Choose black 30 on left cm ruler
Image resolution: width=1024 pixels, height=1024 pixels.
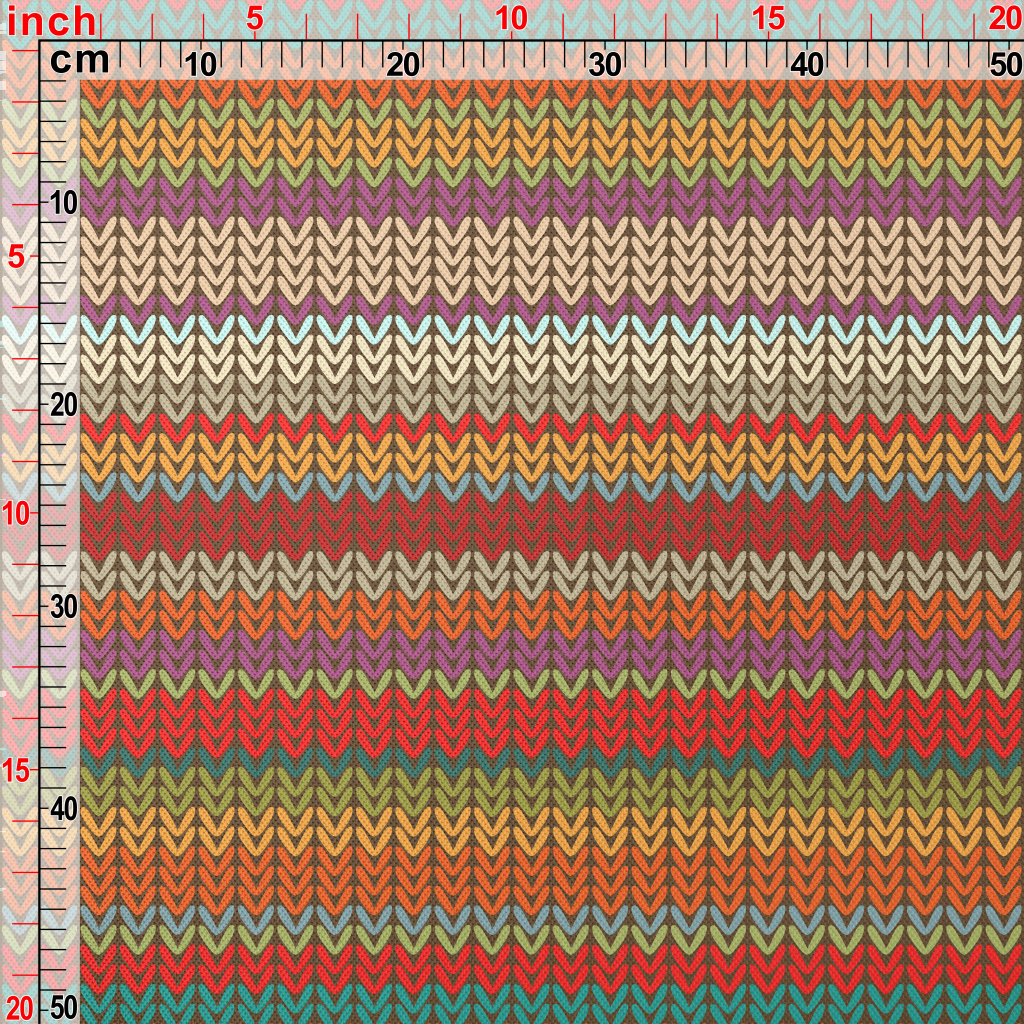click(64, 607)
